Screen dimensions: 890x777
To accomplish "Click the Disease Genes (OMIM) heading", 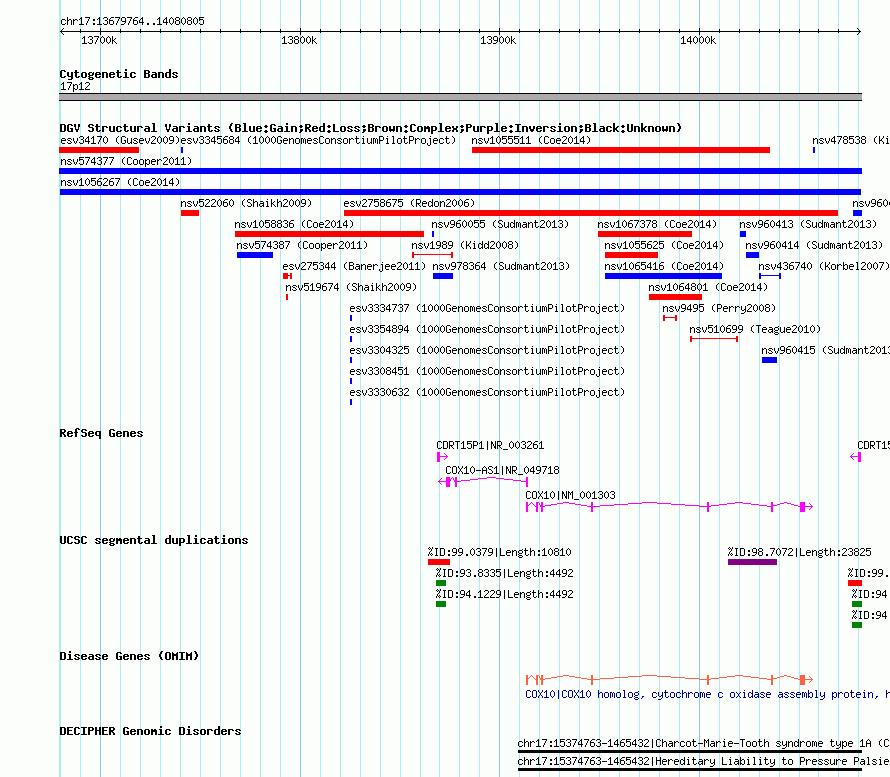I will click(129, 656).
